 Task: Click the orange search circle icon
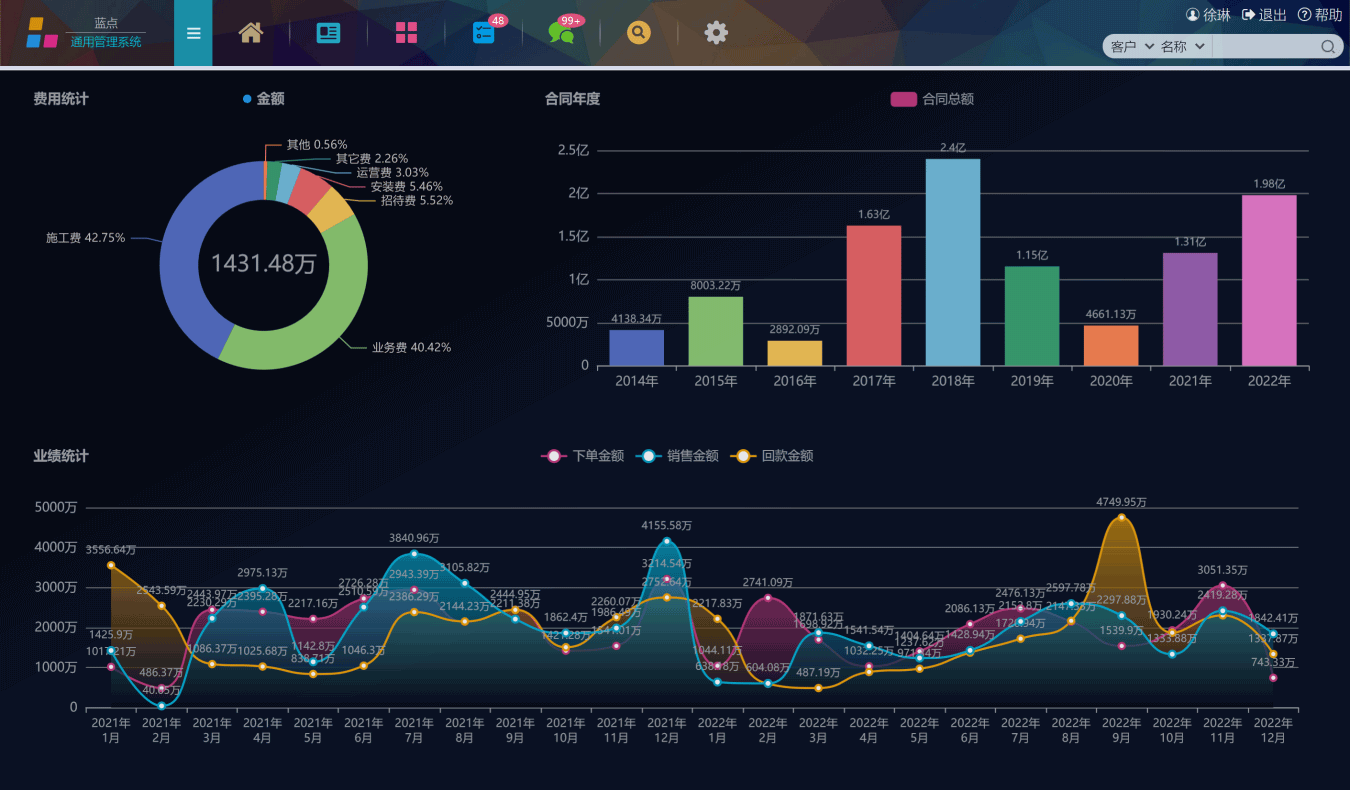click(639, 33)
